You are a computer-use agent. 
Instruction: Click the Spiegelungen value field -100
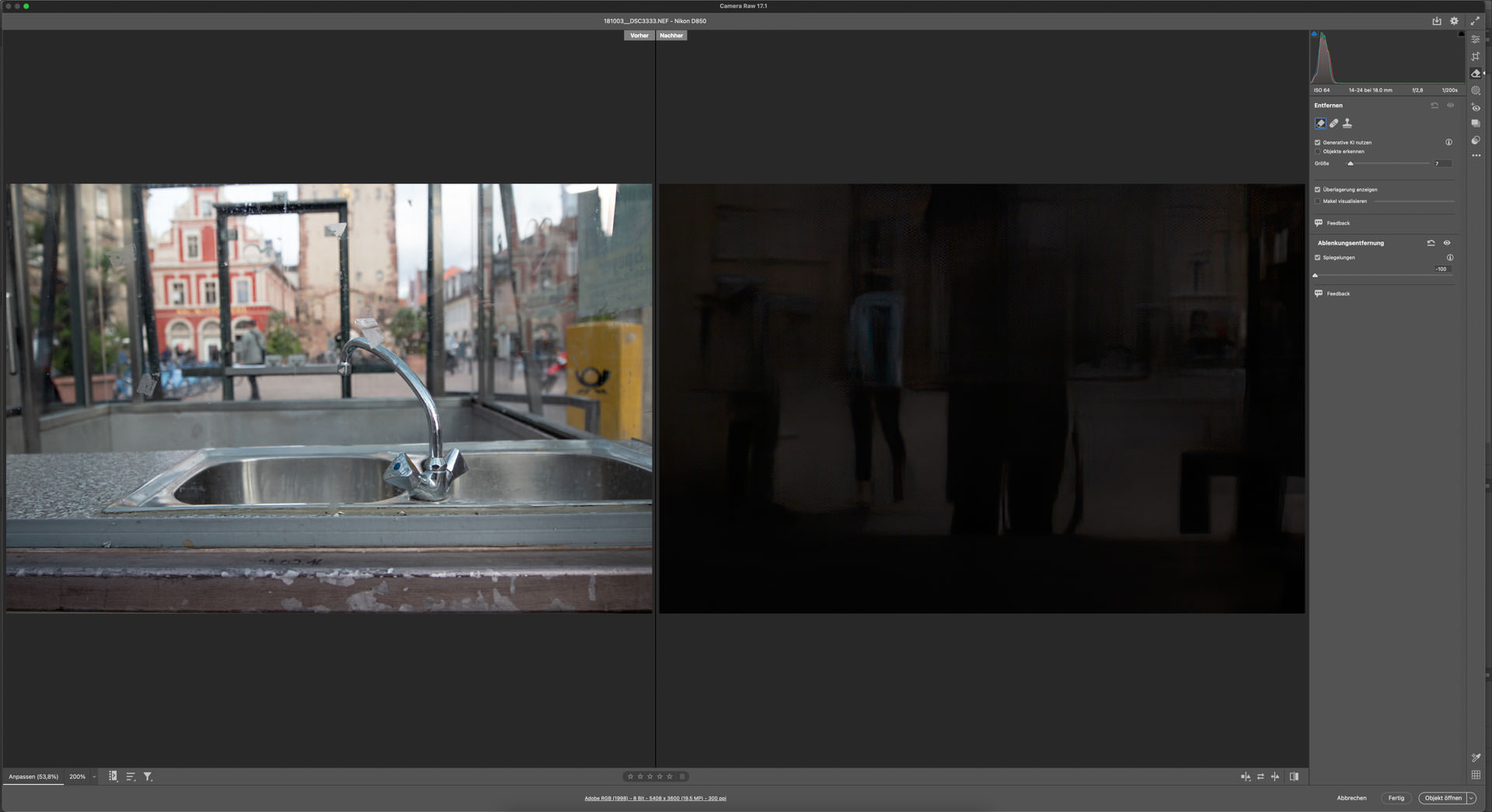coord(1442,269)
